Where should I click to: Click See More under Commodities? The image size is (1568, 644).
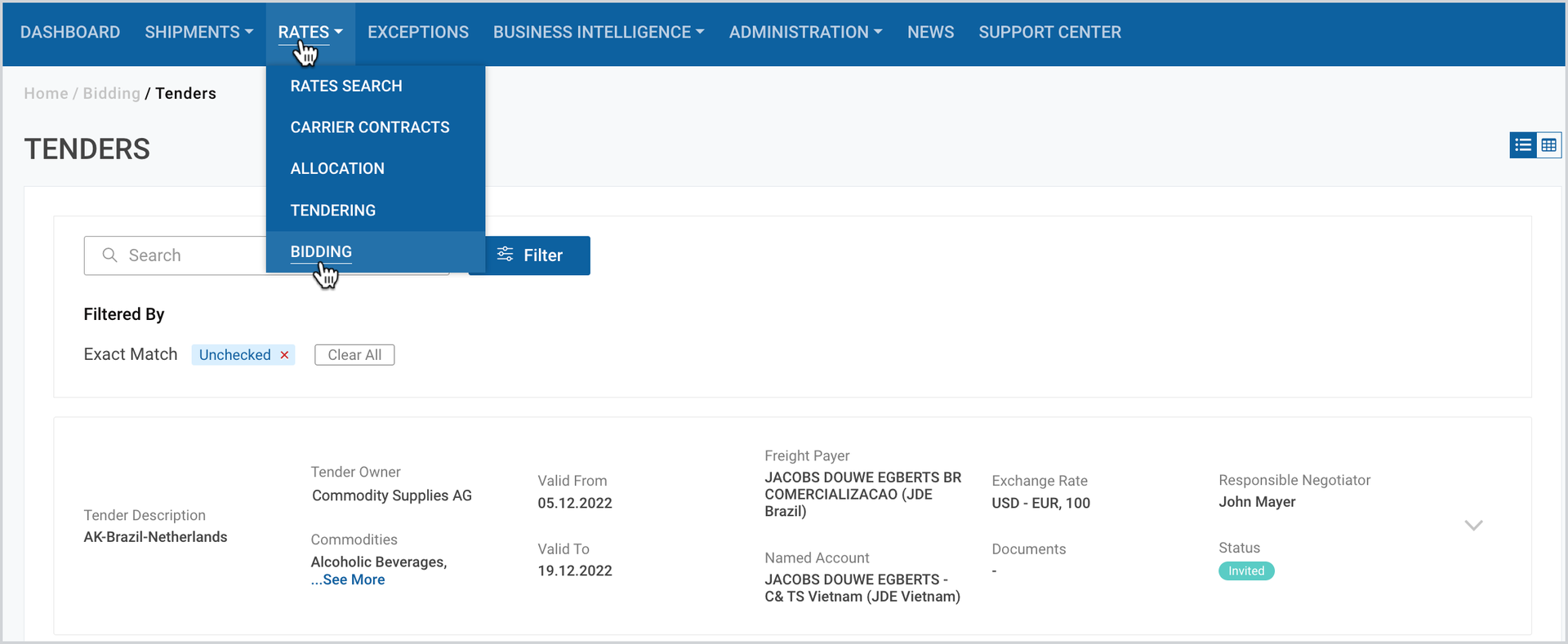pyautogui.click(x=348, y=580)
